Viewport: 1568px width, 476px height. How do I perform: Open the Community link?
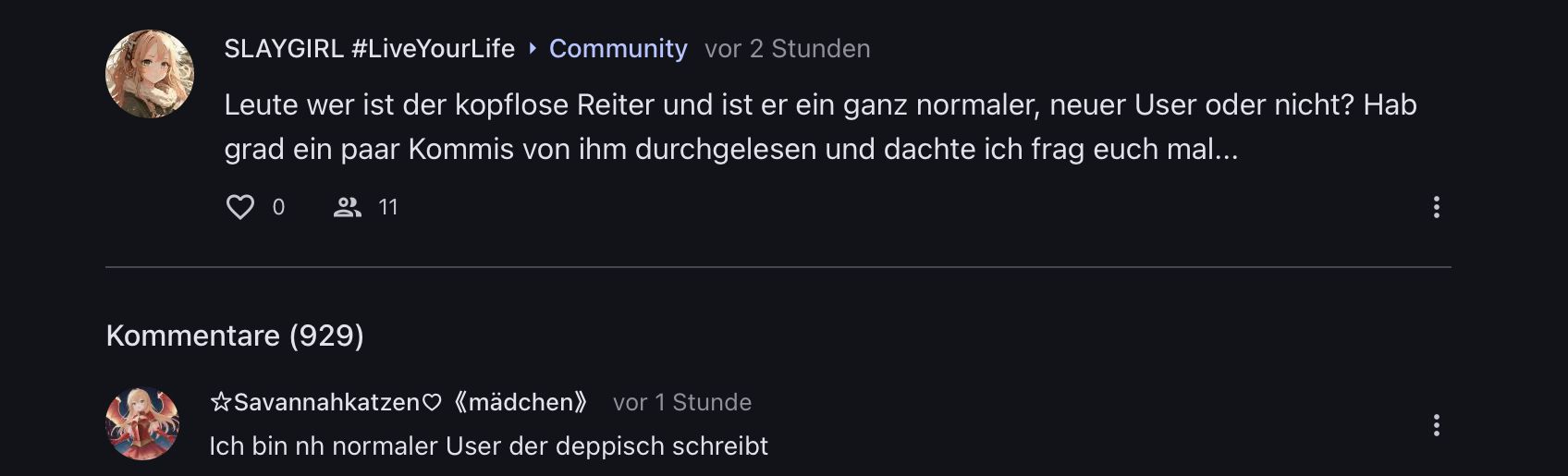[618, 49]
